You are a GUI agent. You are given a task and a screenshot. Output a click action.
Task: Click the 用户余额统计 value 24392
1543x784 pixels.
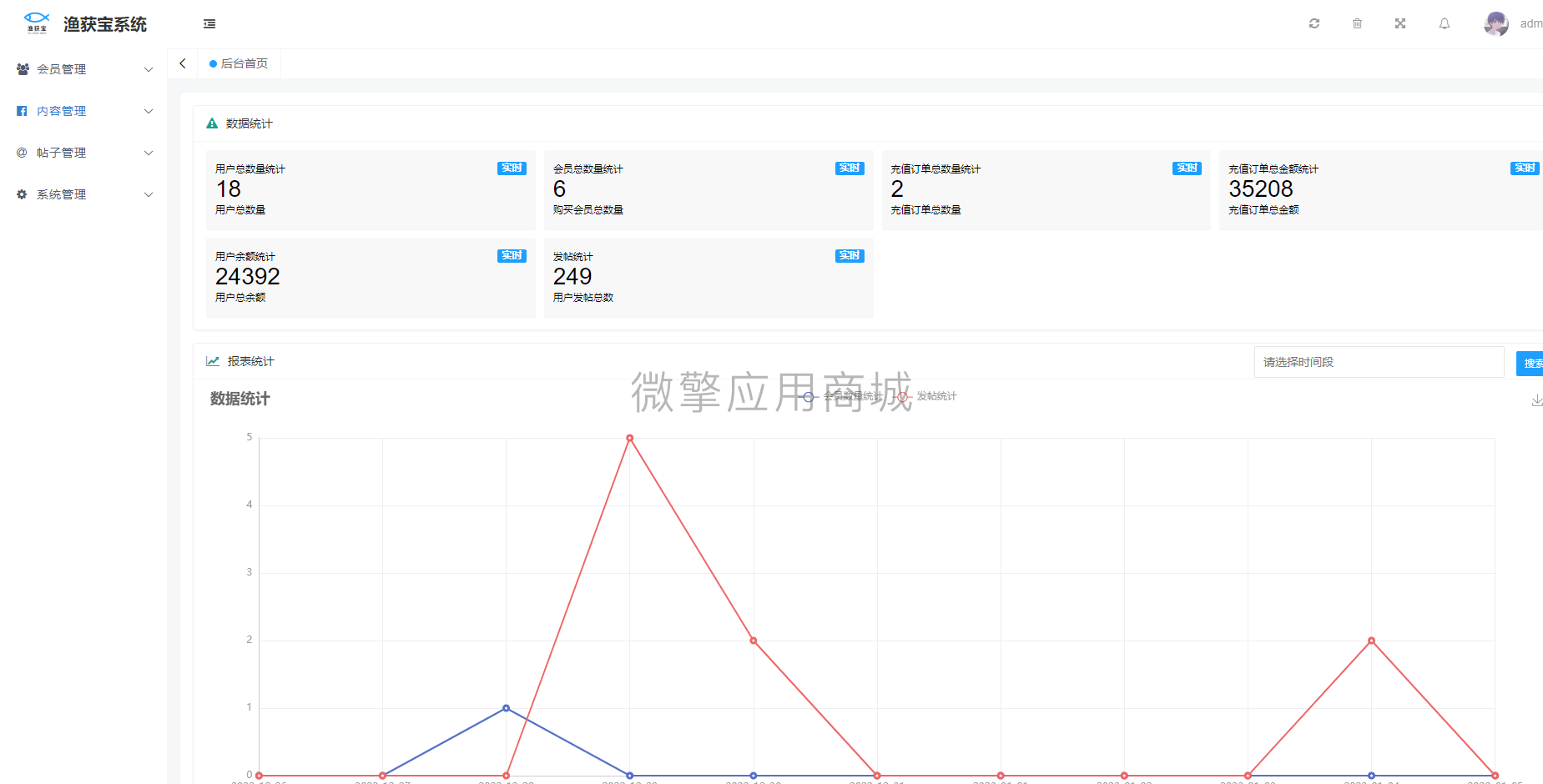pyautogui.click(x=248, y=277)
